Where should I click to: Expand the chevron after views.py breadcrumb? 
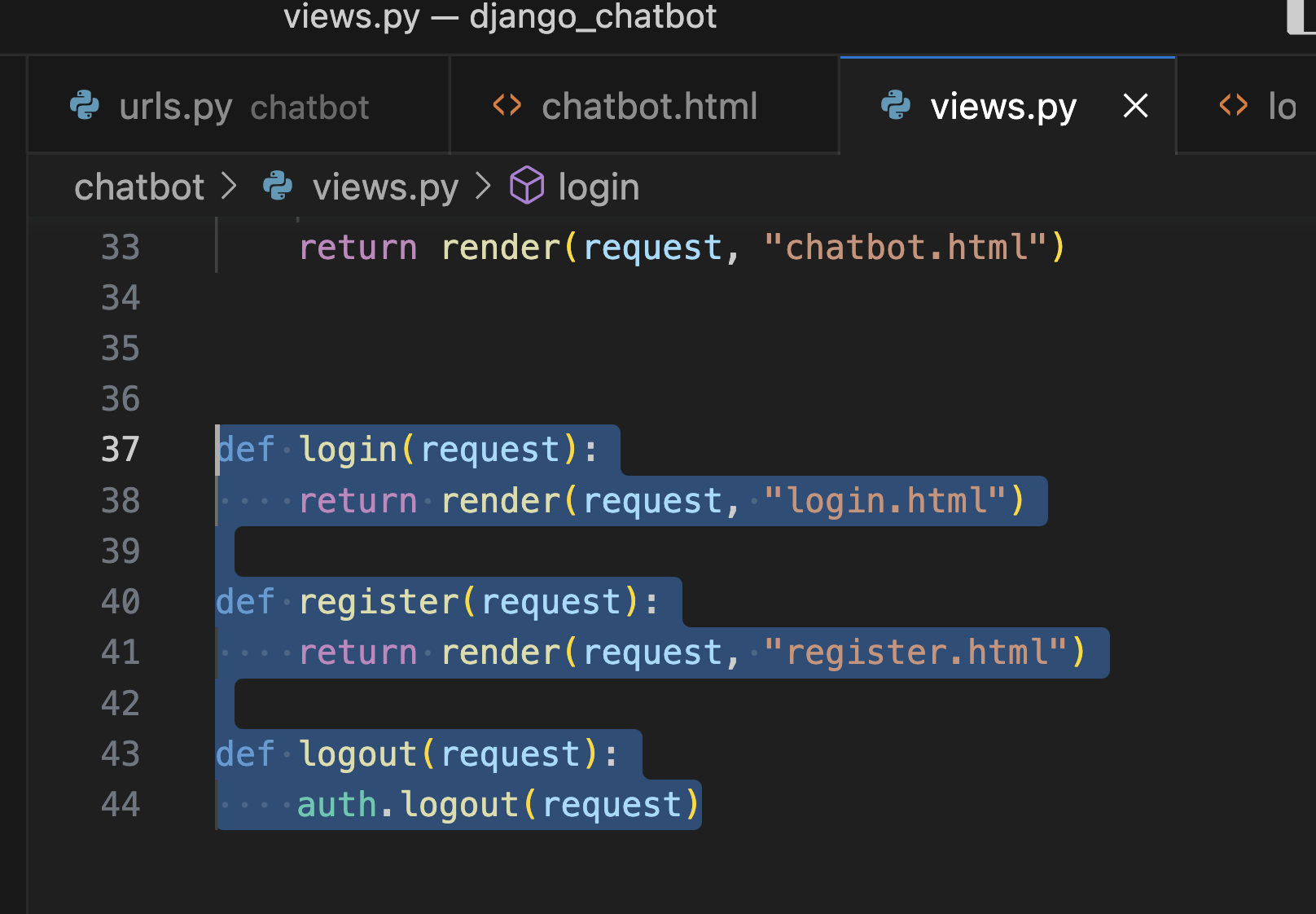coord(484,187)
